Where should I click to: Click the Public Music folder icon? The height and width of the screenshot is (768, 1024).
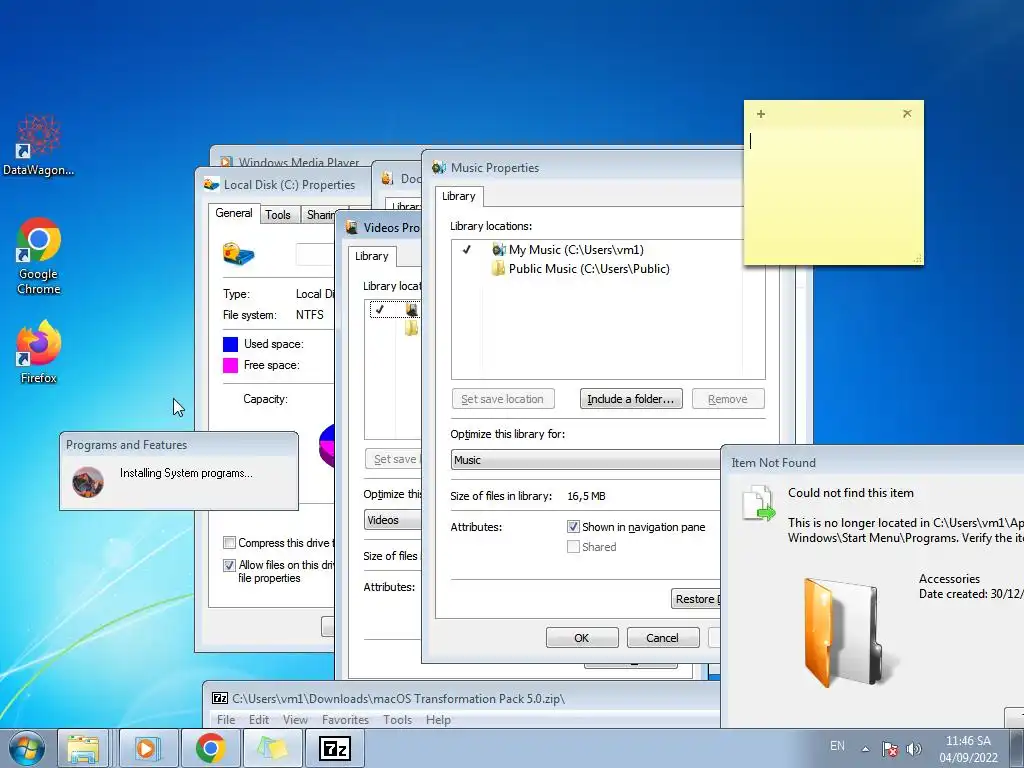[498, 268]
